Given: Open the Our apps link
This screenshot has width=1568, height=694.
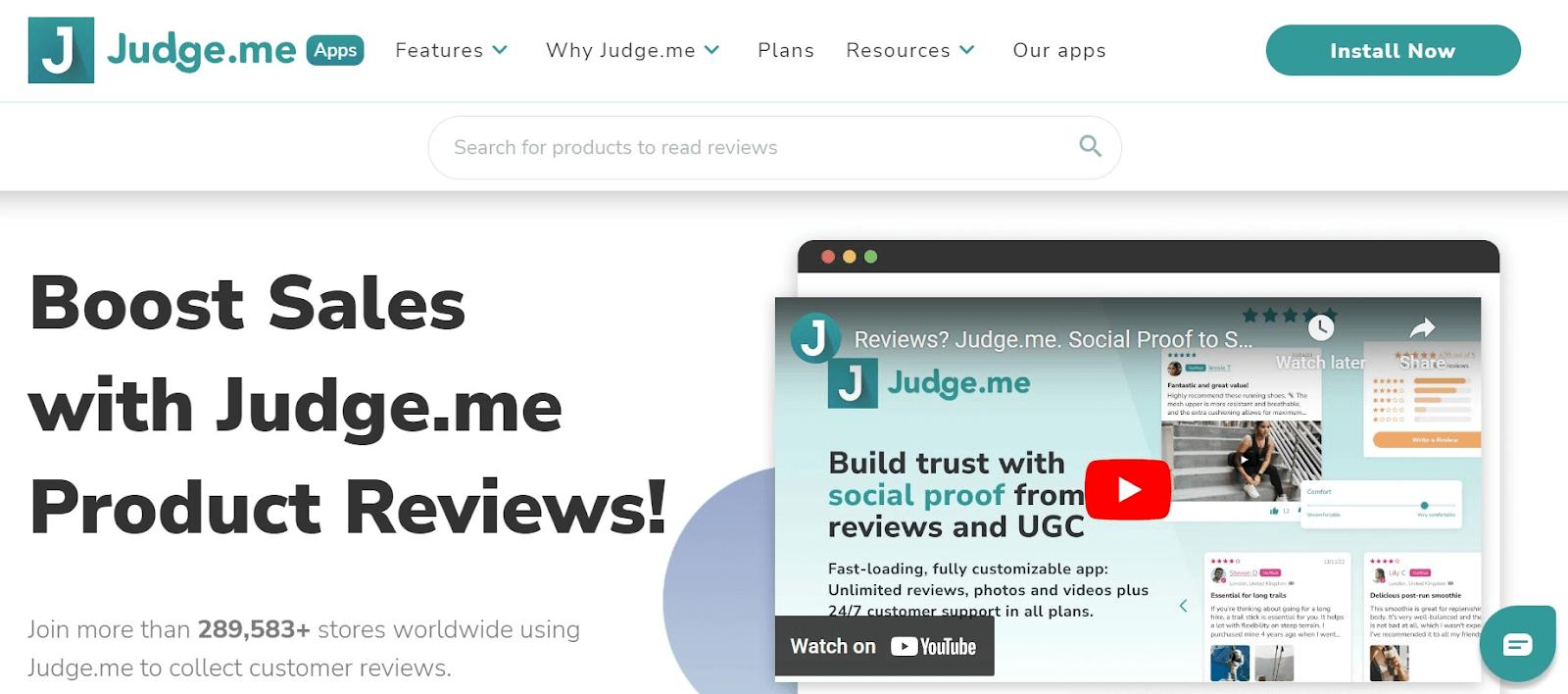Looking at the screenshot, I should click(x=1059, y=50).
